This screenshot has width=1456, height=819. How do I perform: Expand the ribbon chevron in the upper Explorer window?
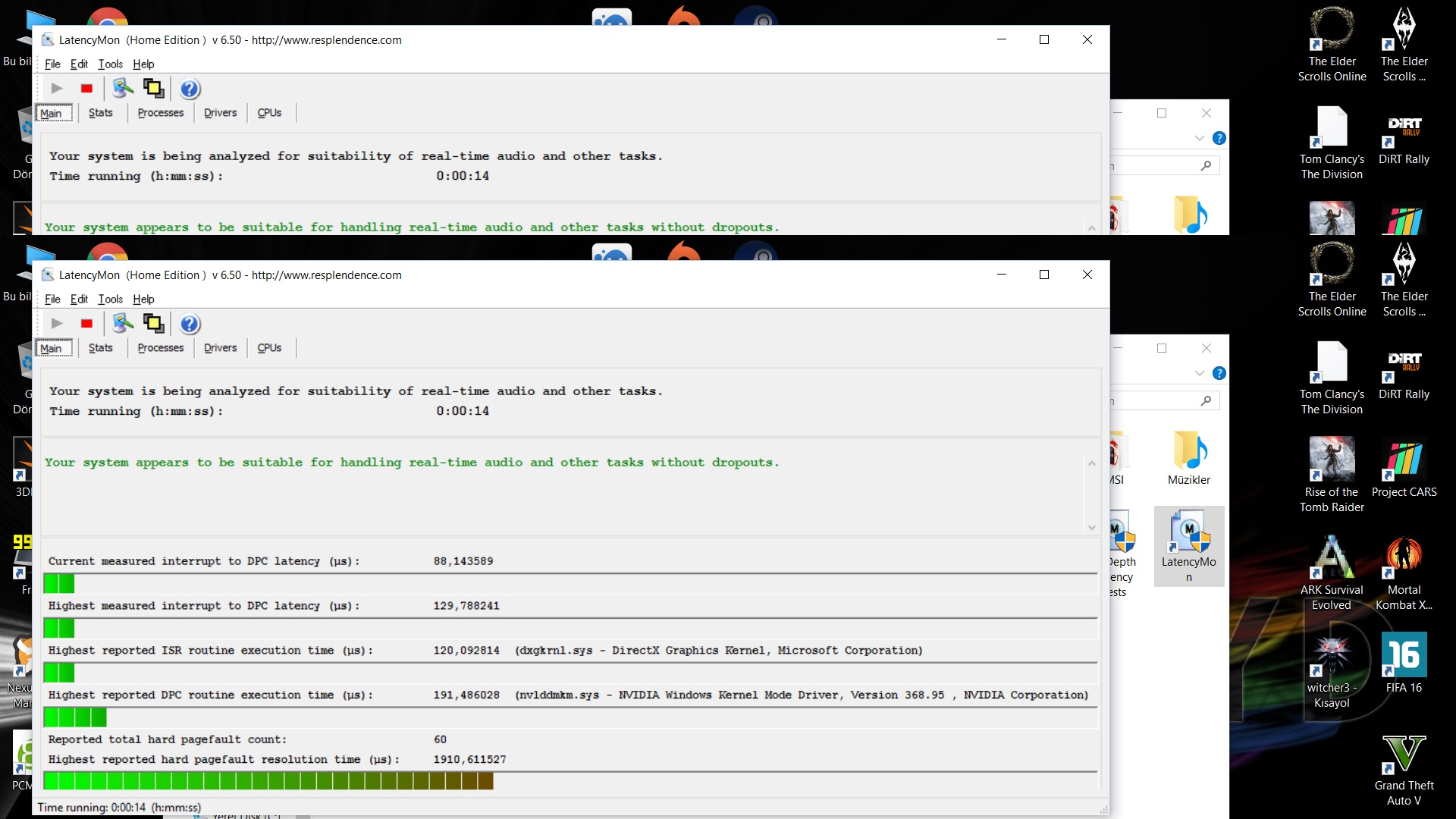pyautogui.click(x=1199, y=138)
